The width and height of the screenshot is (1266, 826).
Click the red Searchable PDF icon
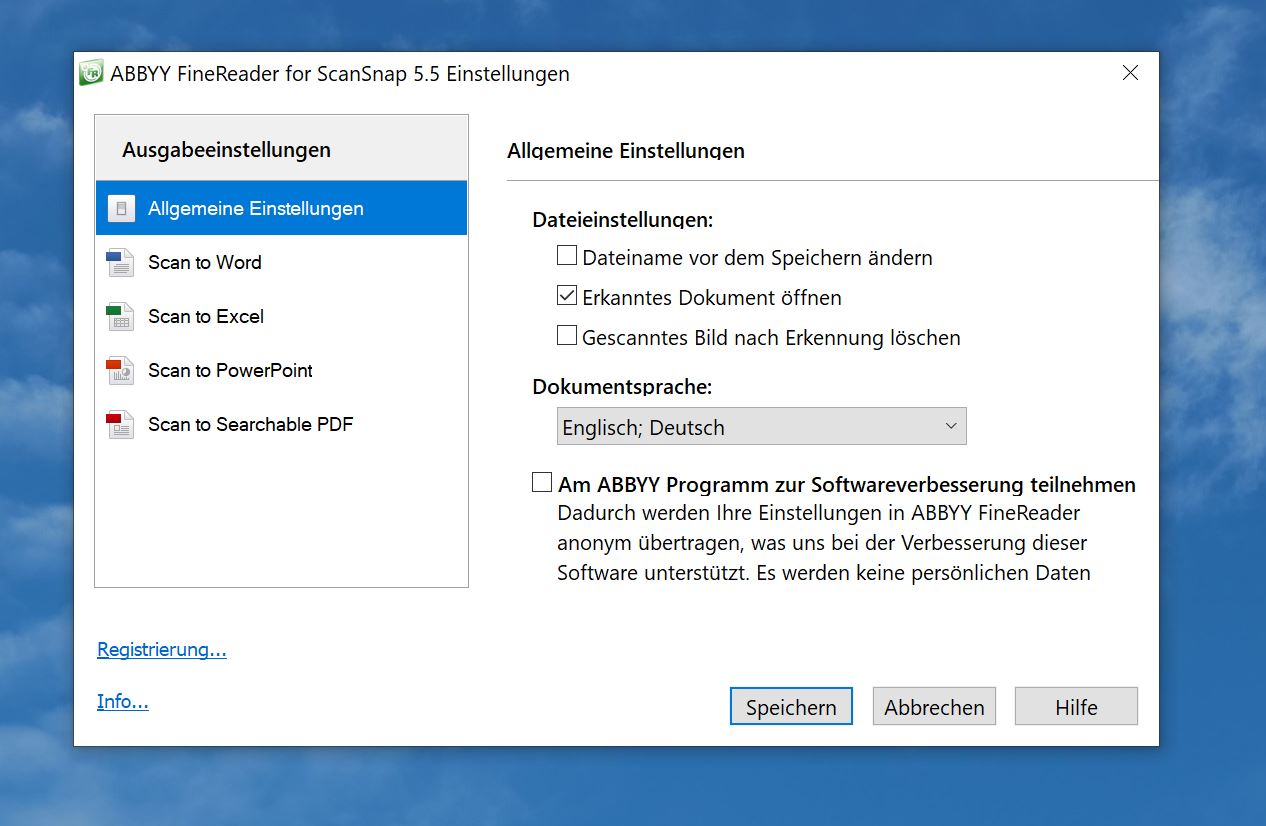(120, 425)
